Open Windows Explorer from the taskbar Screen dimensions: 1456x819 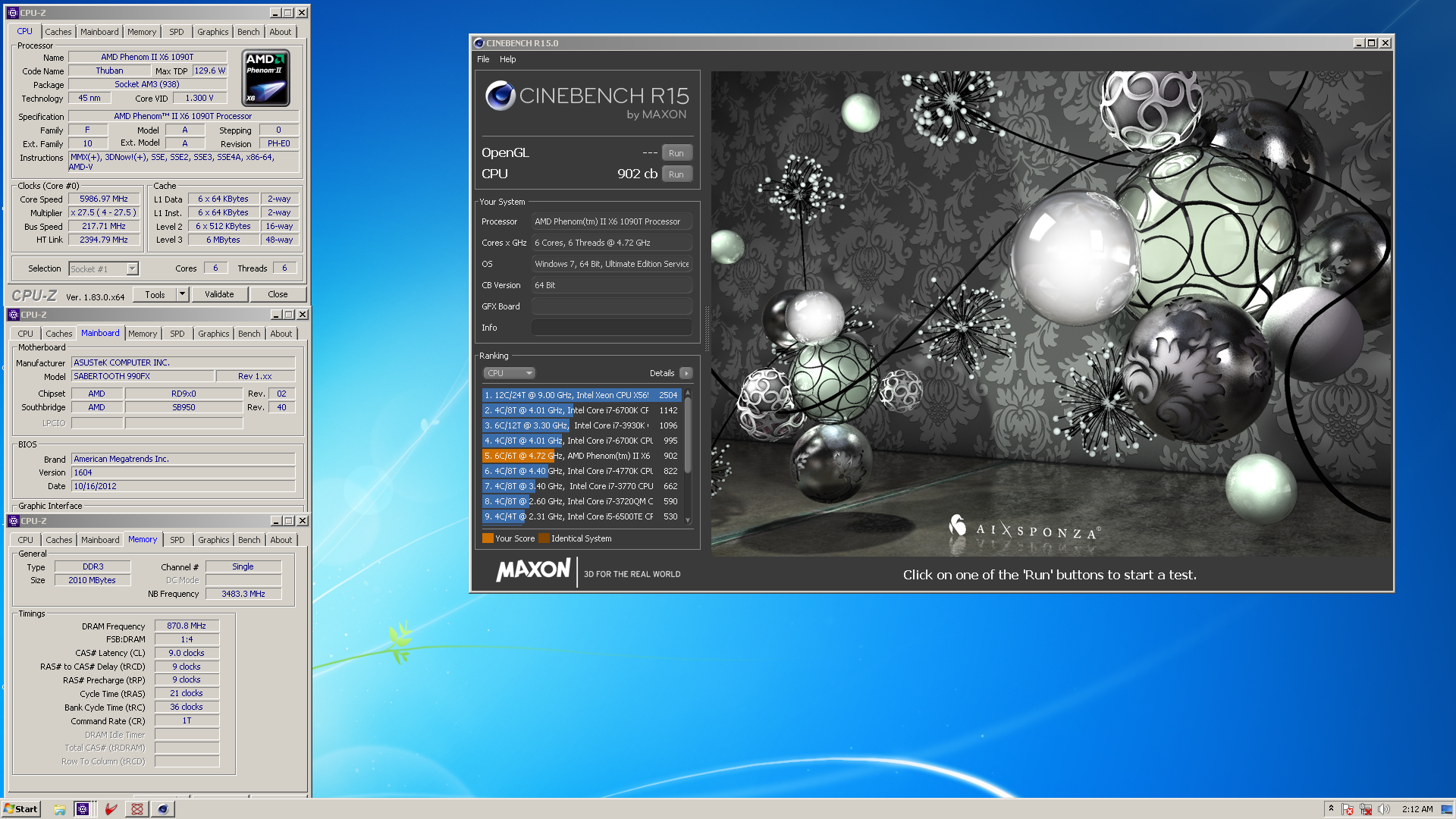click(59, 809)
